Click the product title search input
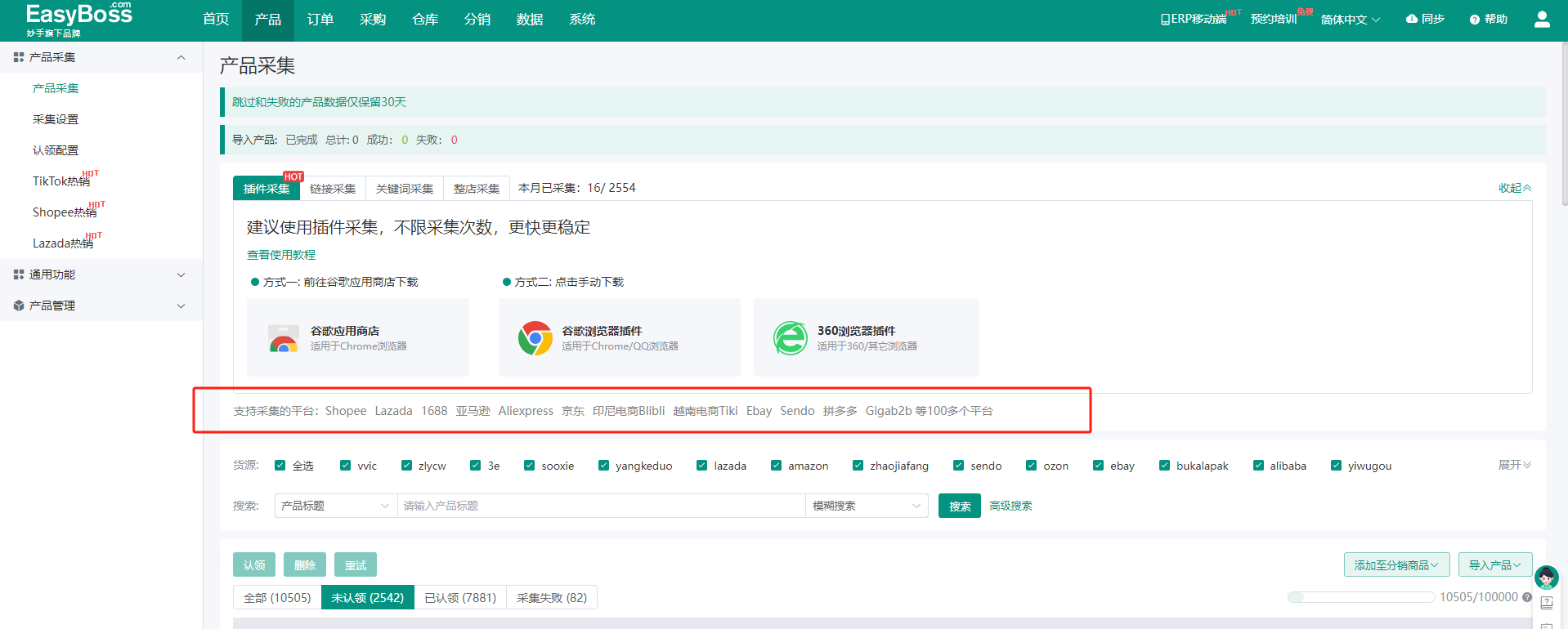1568x629 pixels. click(602, 506)
